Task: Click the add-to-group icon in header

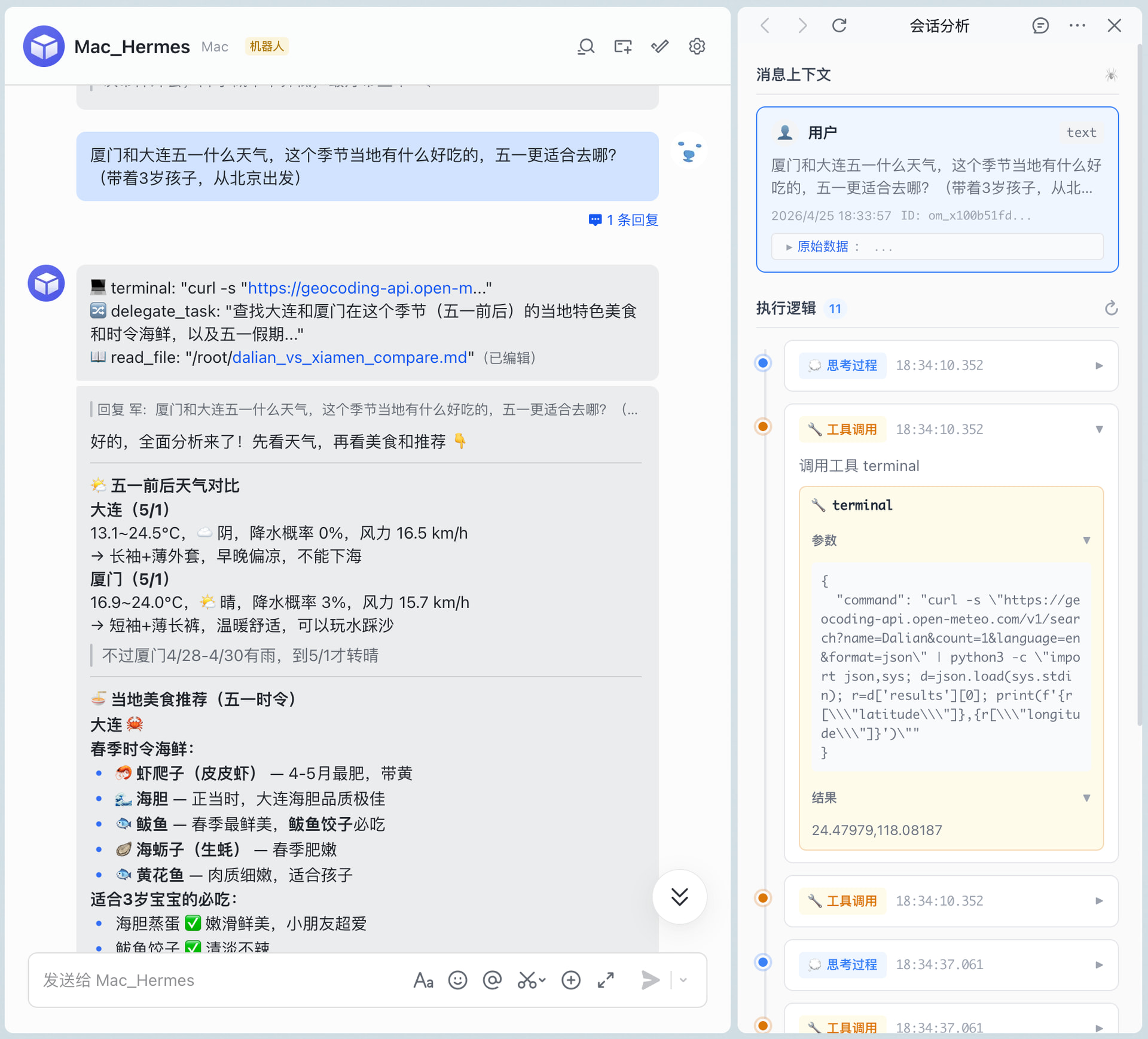Action: click(622, 47)
